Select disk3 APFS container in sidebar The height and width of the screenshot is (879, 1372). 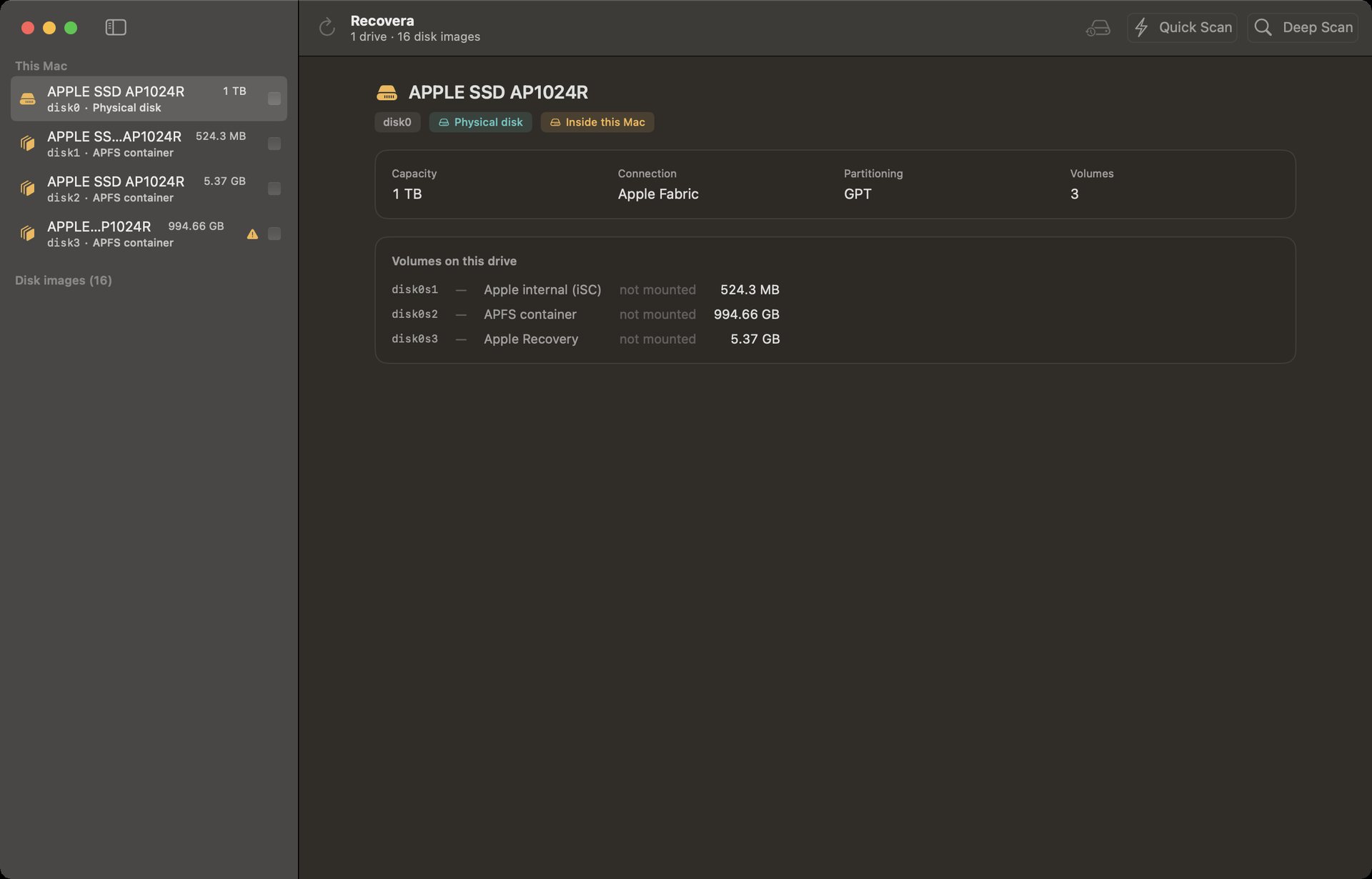point(149,234)
